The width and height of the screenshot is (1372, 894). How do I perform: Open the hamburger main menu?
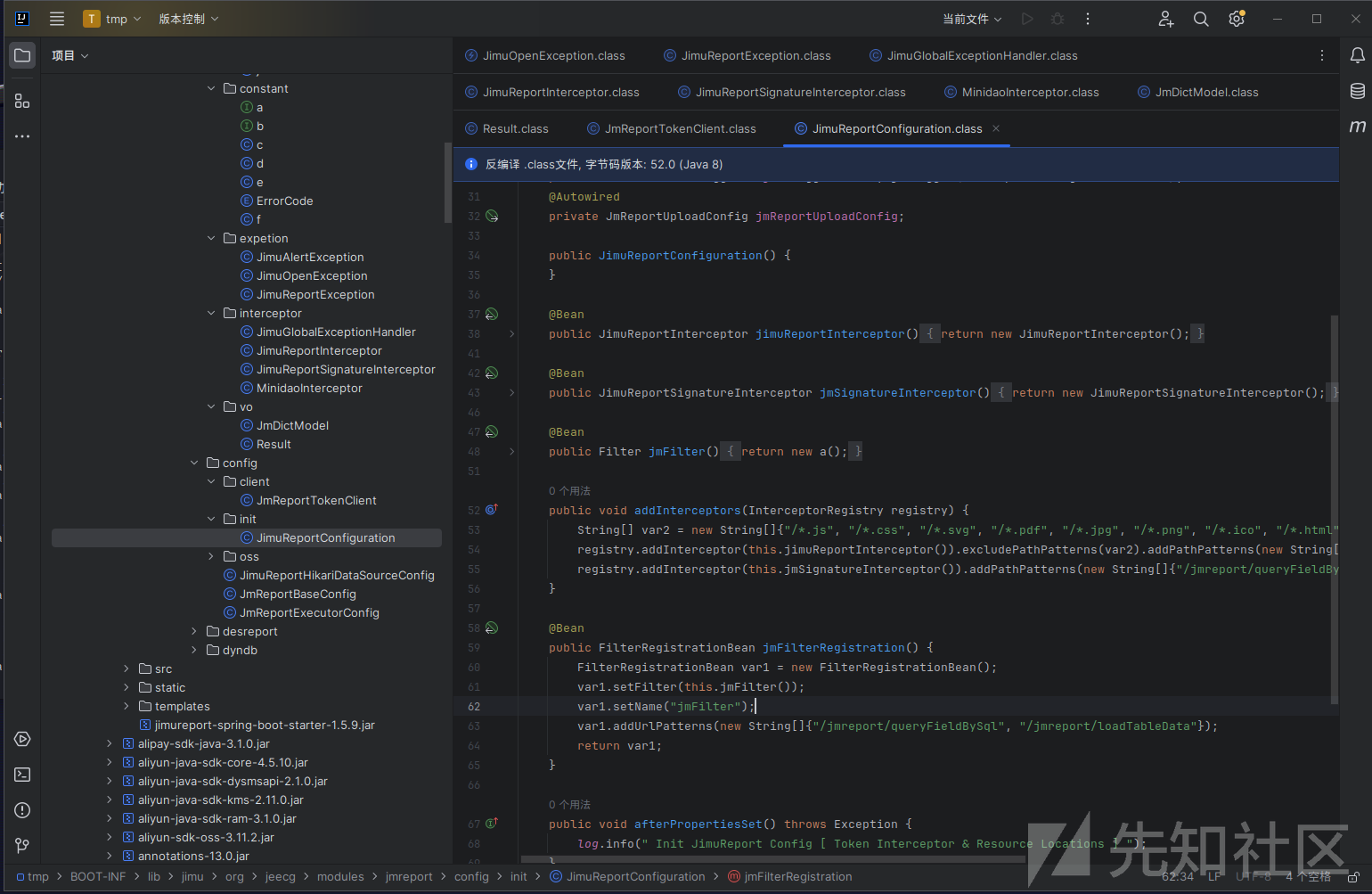click(57, 19)
